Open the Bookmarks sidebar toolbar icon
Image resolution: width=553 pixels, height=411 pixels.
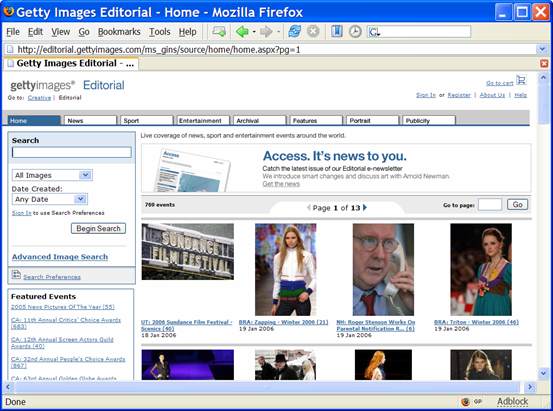[337, 31]
